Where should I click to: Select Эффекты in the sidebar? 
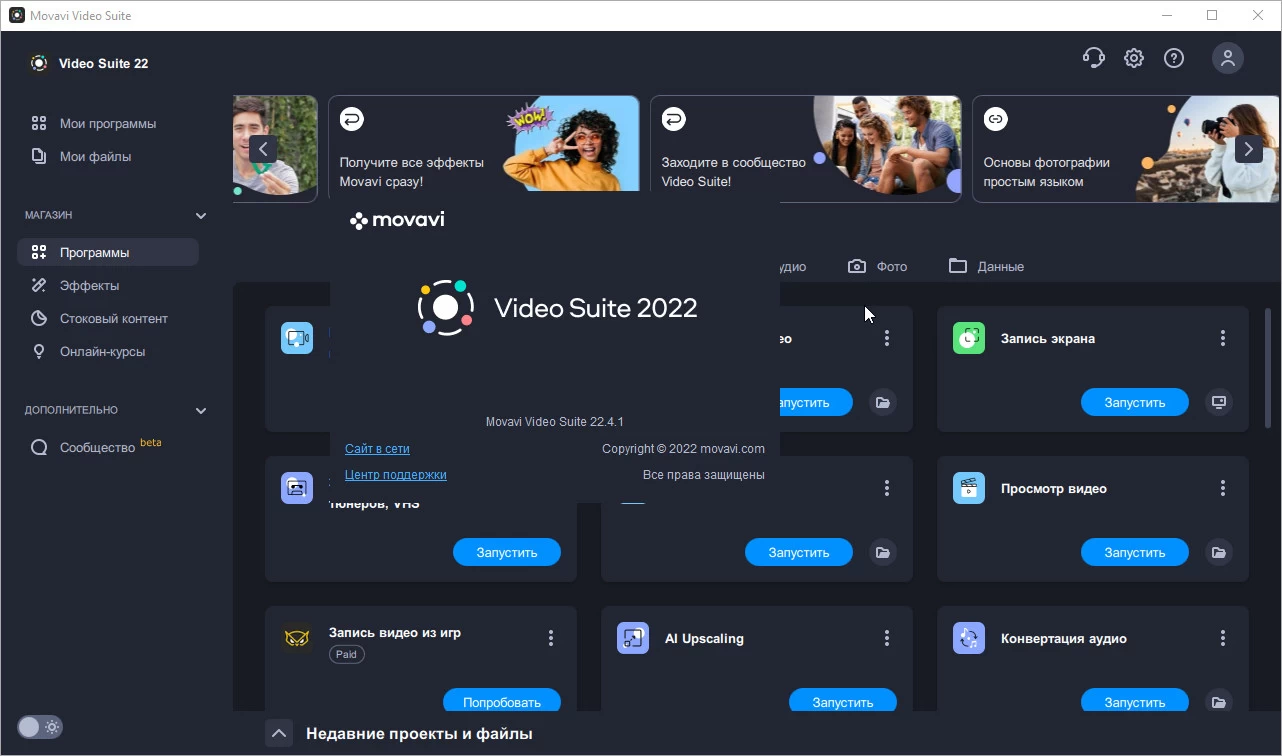coord(89,286)
